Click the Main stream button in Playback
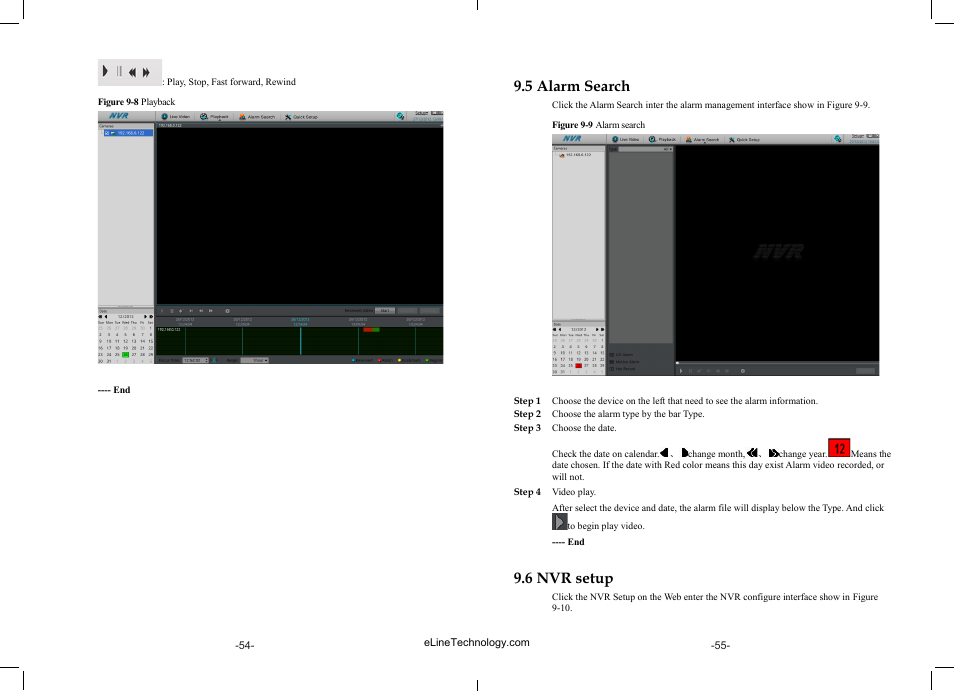 click(x=385, y=311)
